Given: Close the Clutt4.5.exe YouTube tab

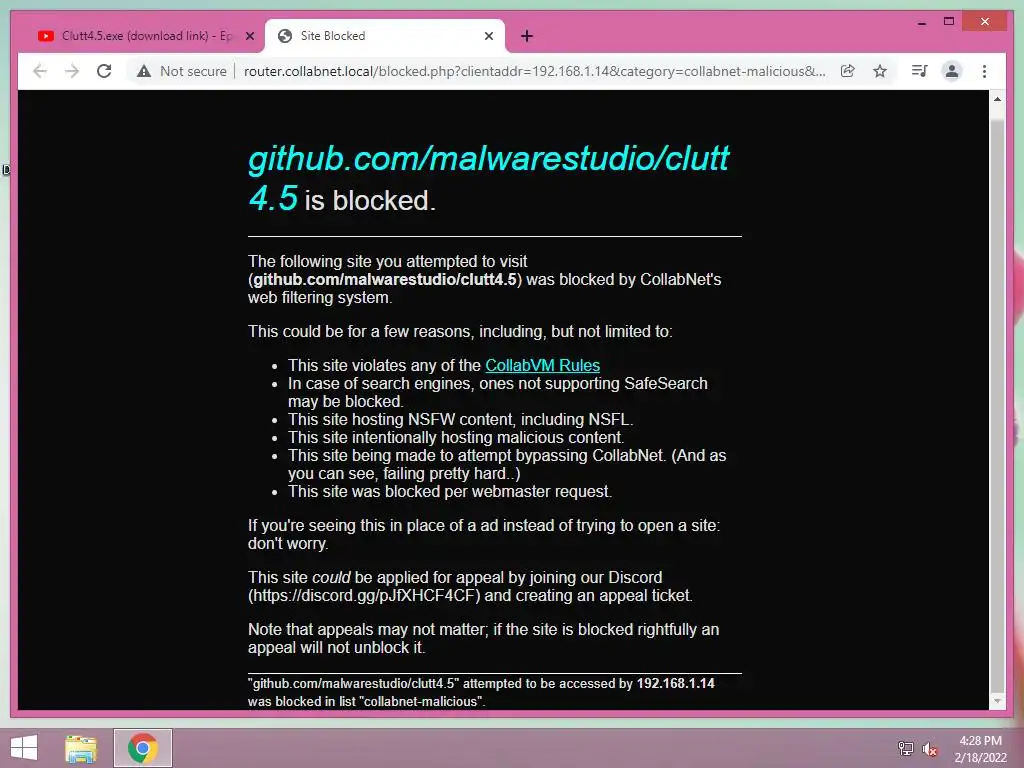Looking at the screenshot, I should pos(249,36).
